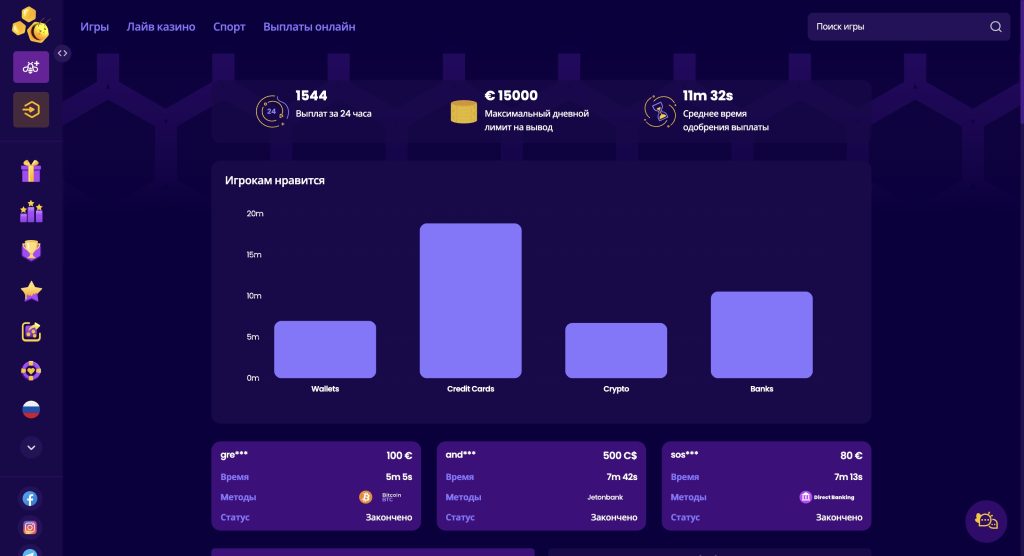Open the Russian flag language selector
The width and height of the screenshot is (1024, 556).
pyautogui.click(x=31, y=410)
